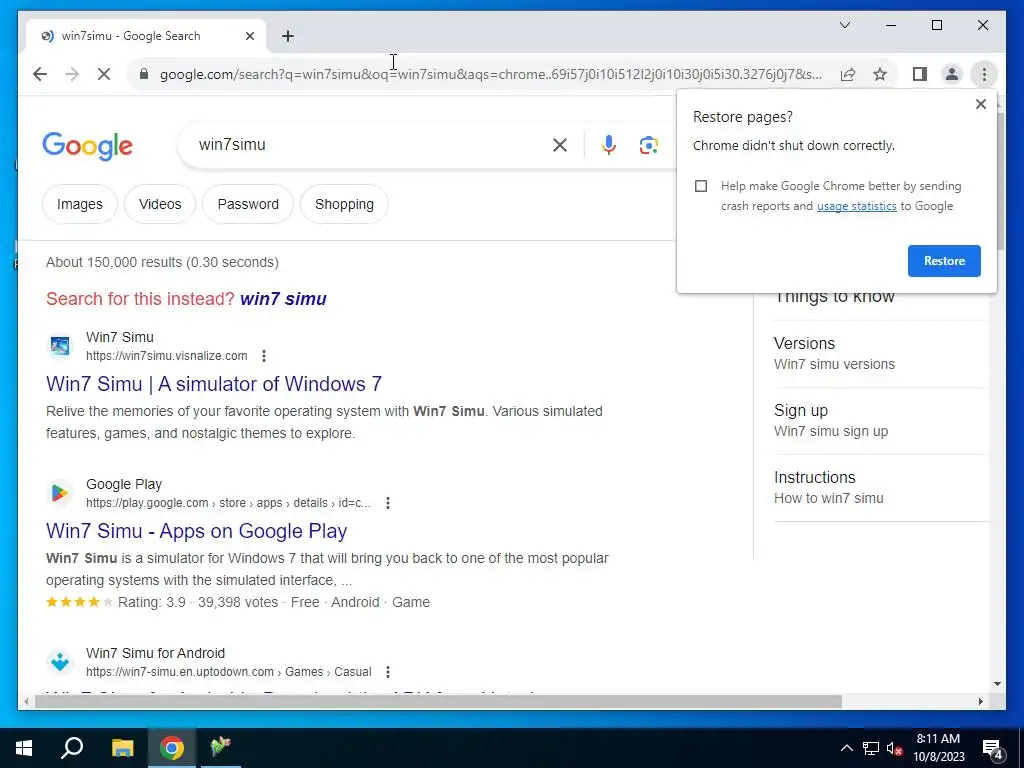This screenshot has height=768, width=1024.
Task: Open the Instructions topic
Action: point(881,487)
